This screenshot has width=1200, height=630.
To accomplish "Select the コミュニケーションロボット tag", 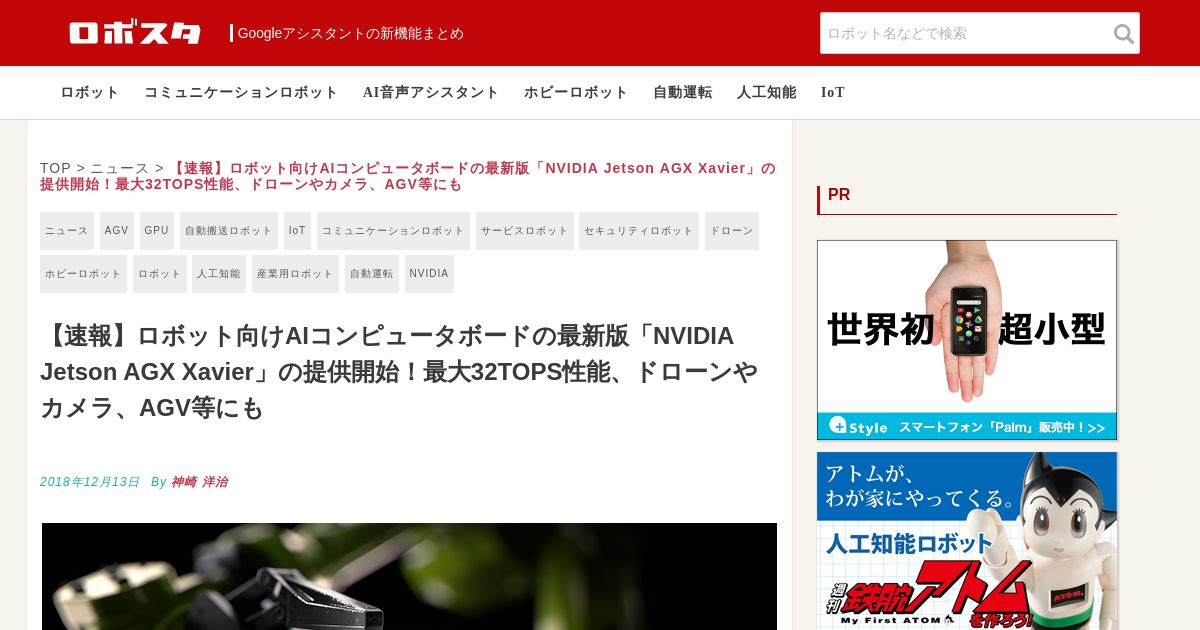I will point(393,231).
